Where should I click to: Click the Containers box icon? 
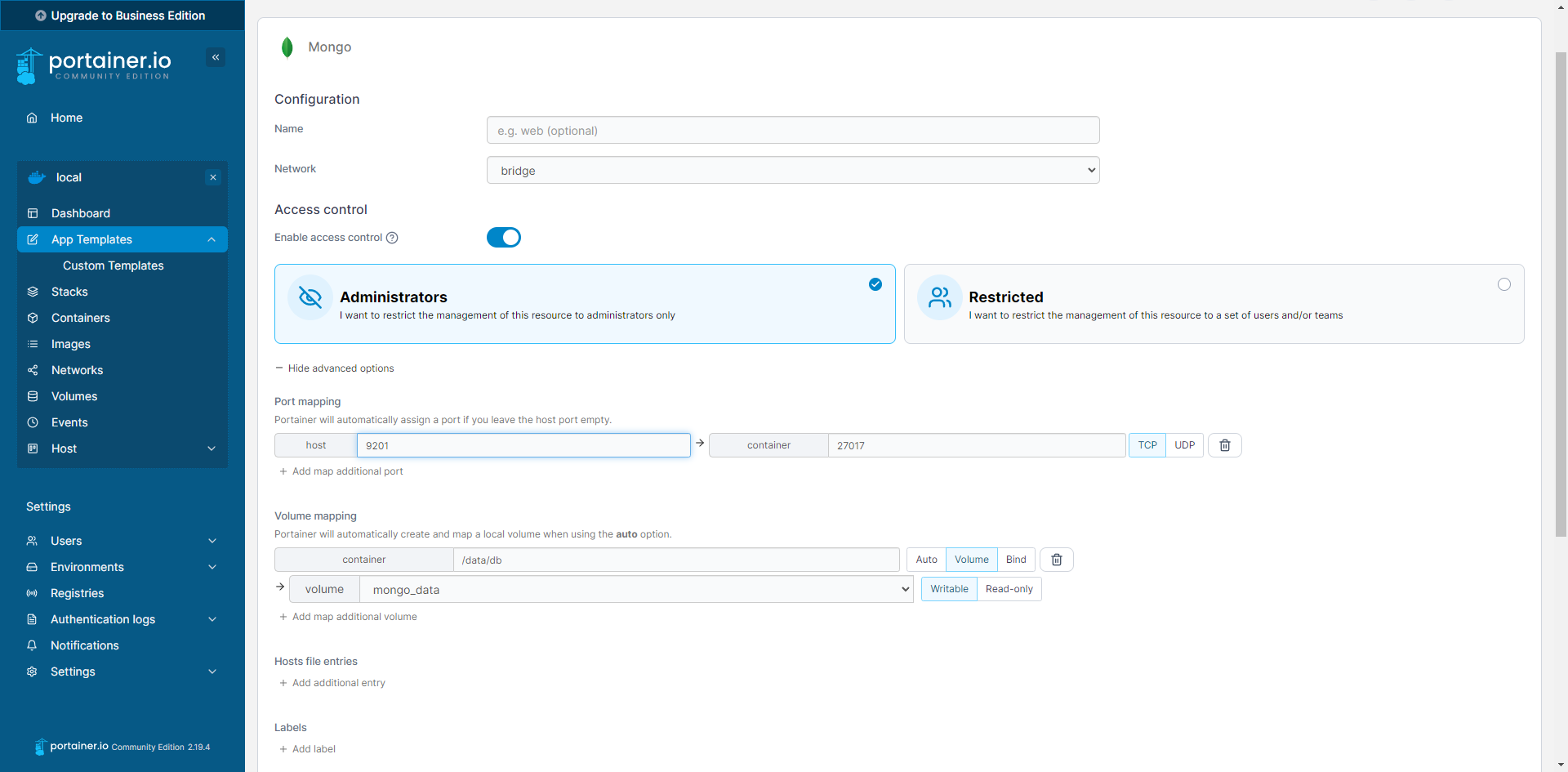(33, 318)
